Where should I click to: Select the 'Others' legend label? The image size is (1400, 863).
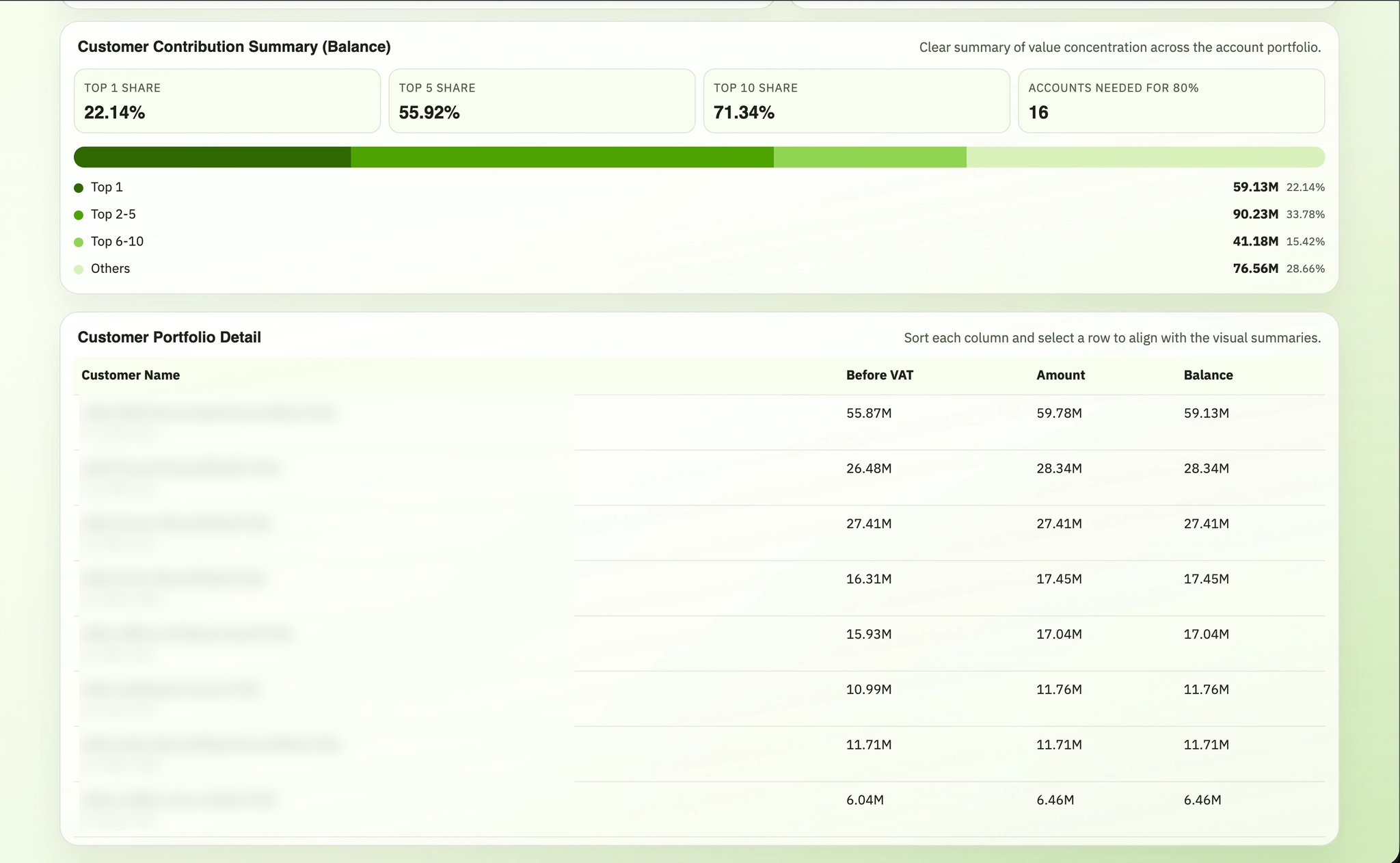110,269
